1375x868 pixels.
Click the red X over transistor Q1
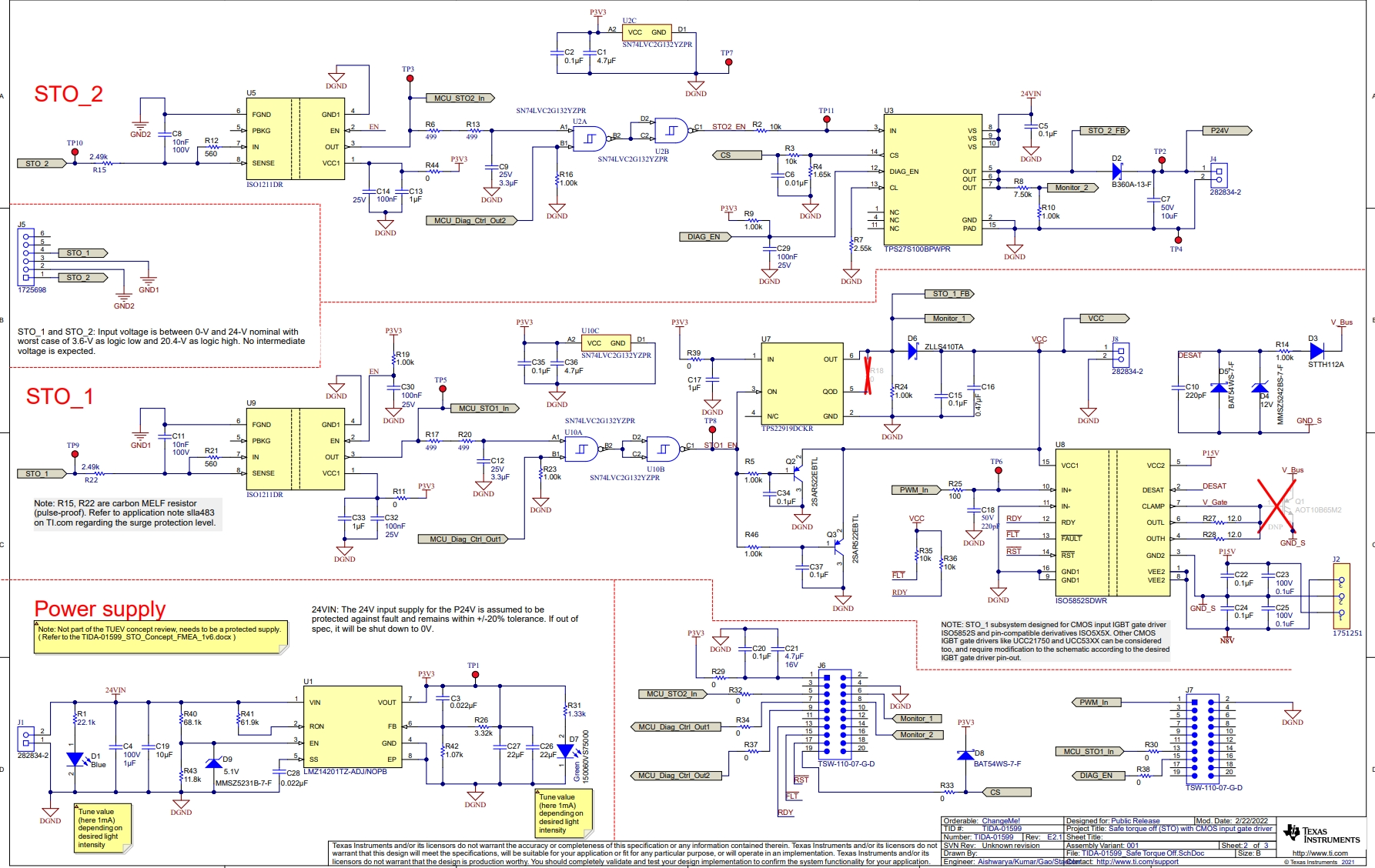click(x=1276, y=505)
